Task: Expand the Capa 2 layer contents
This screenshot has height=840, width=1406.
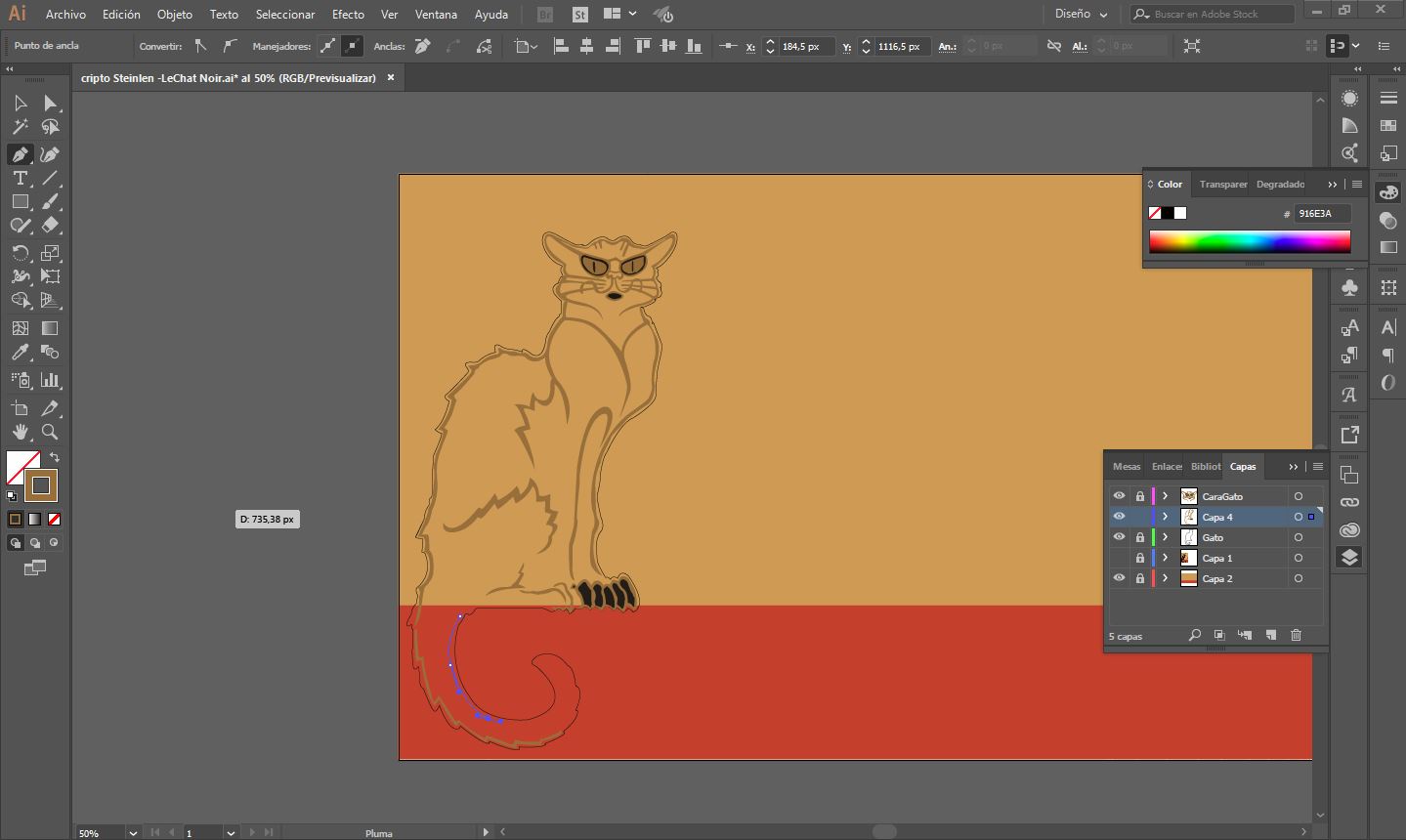Action: pyautogui.click(x=1165, y=578)
